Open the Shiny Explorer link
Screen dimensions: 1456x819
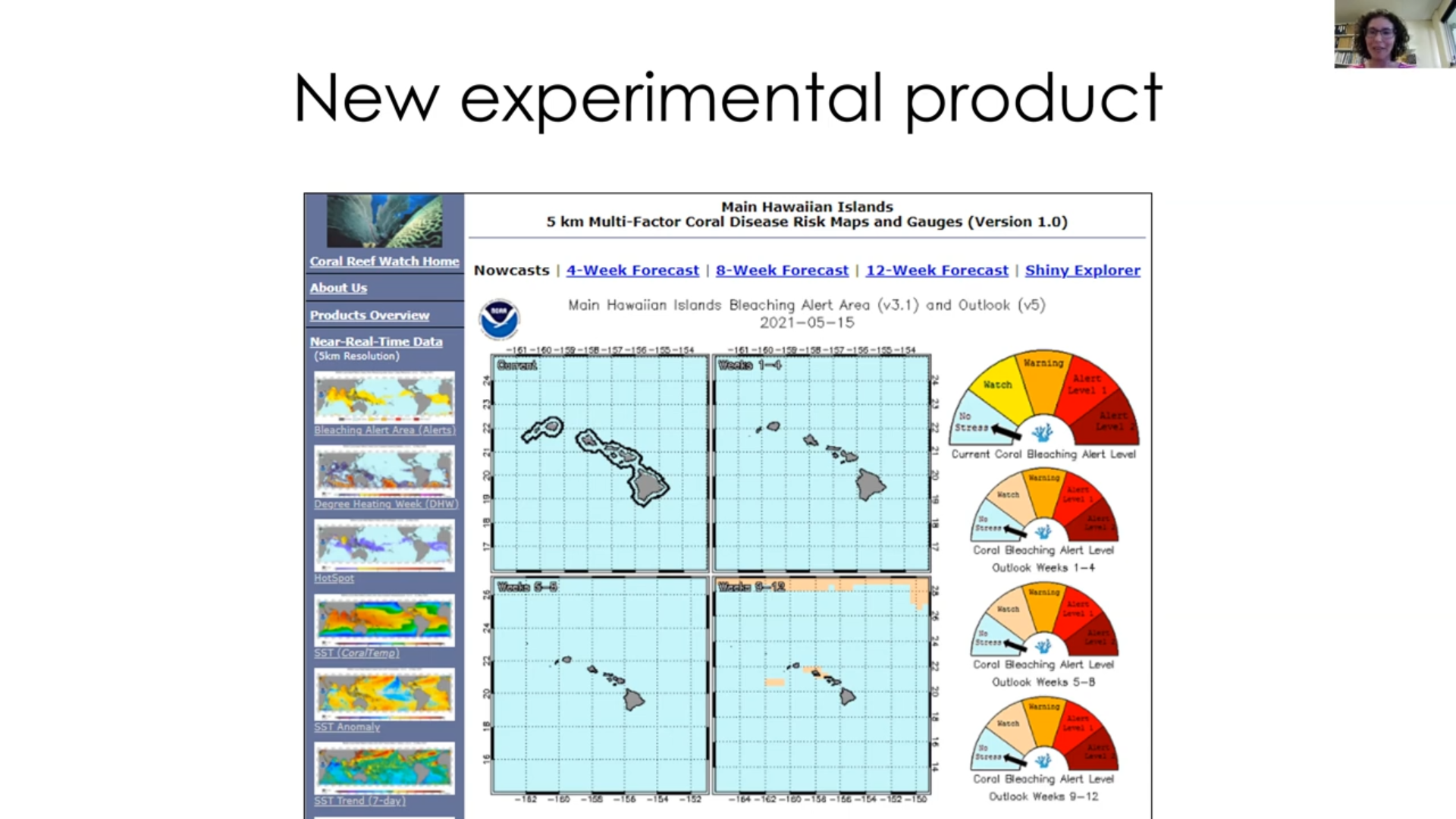click(1082, 270)
